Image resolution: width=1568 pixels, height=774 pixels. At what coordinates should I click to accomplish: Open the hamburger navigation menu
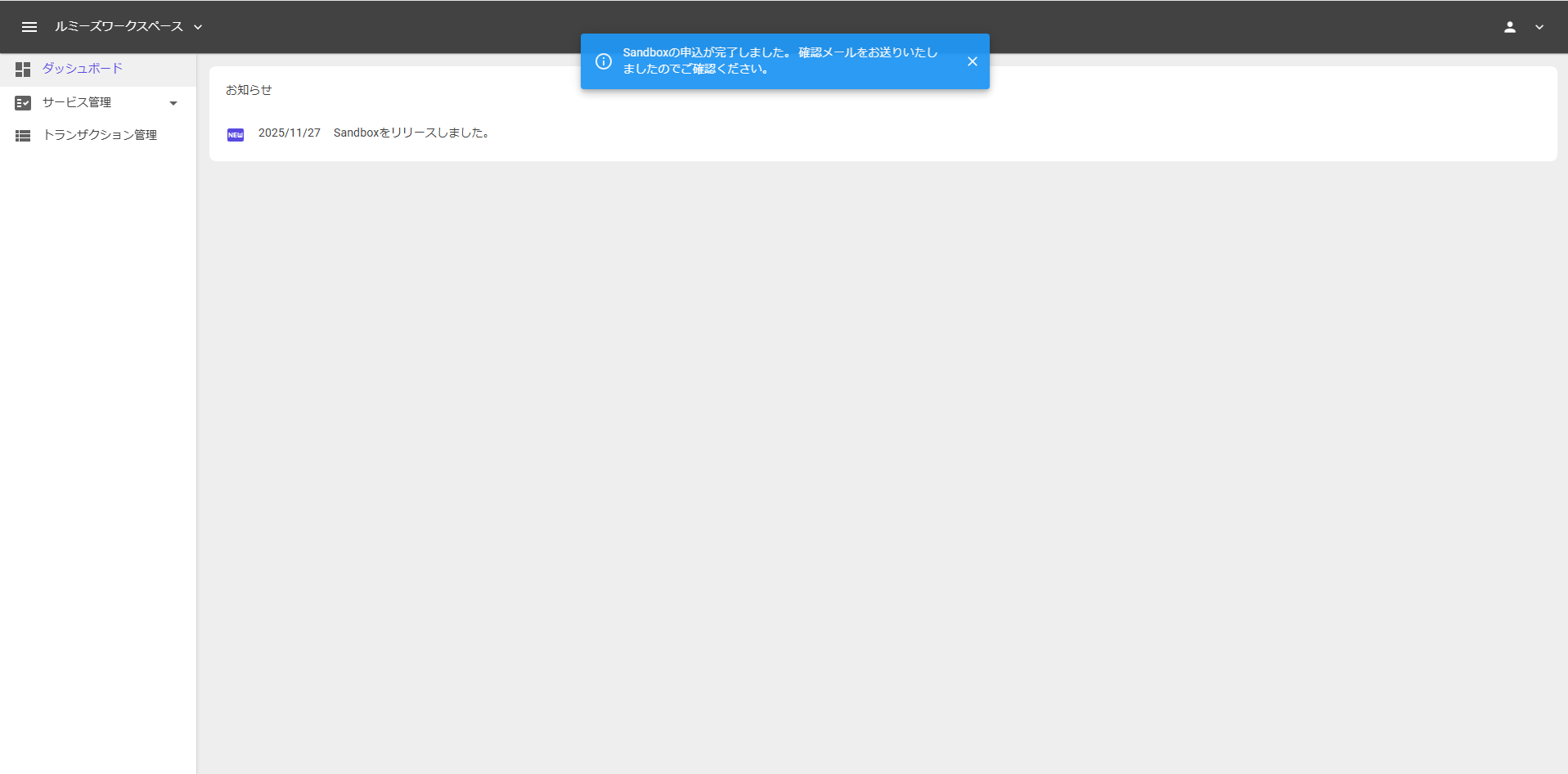(29, 27)
